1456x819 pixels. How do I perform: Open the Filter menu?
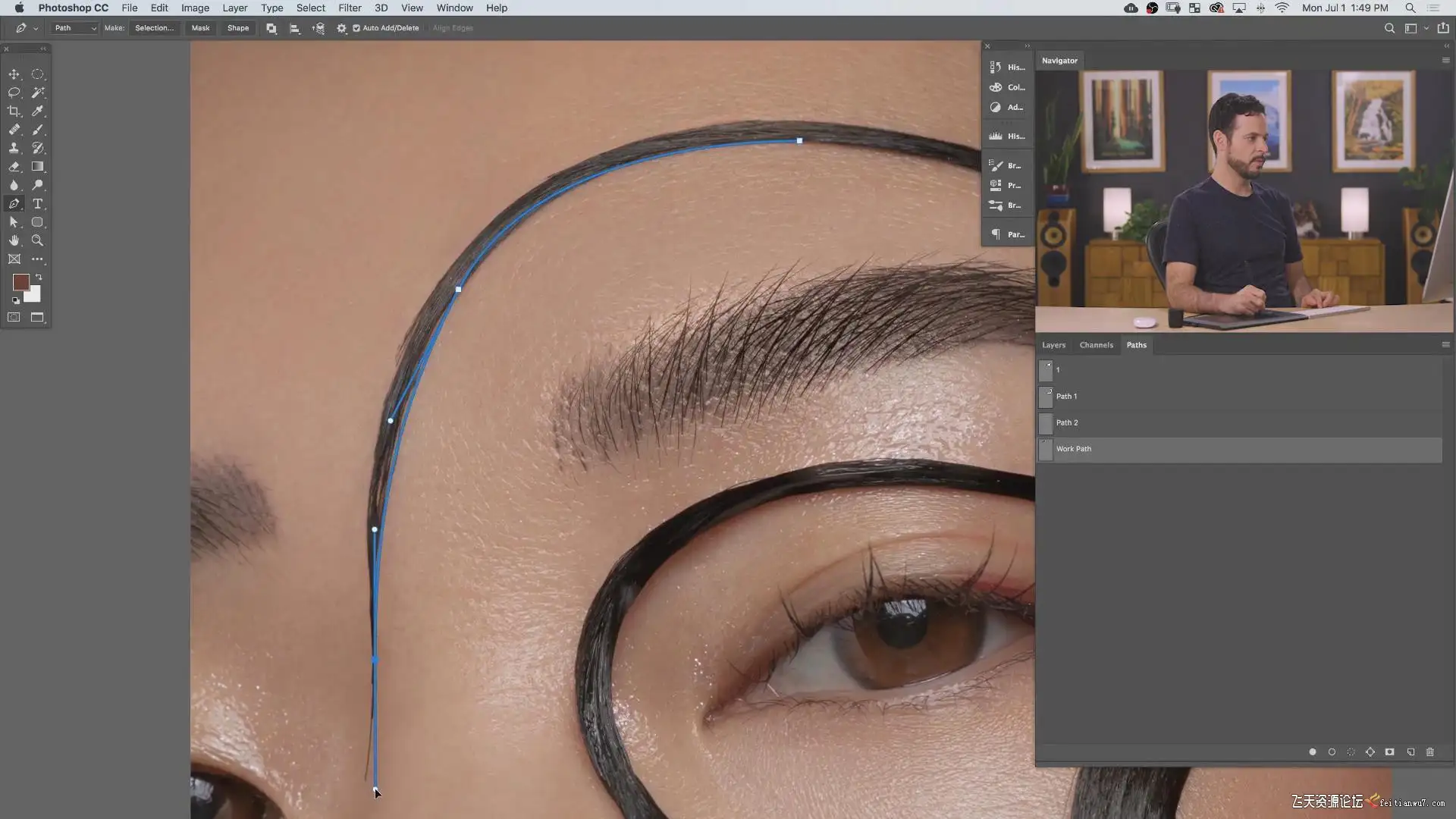tap(349, 8)
